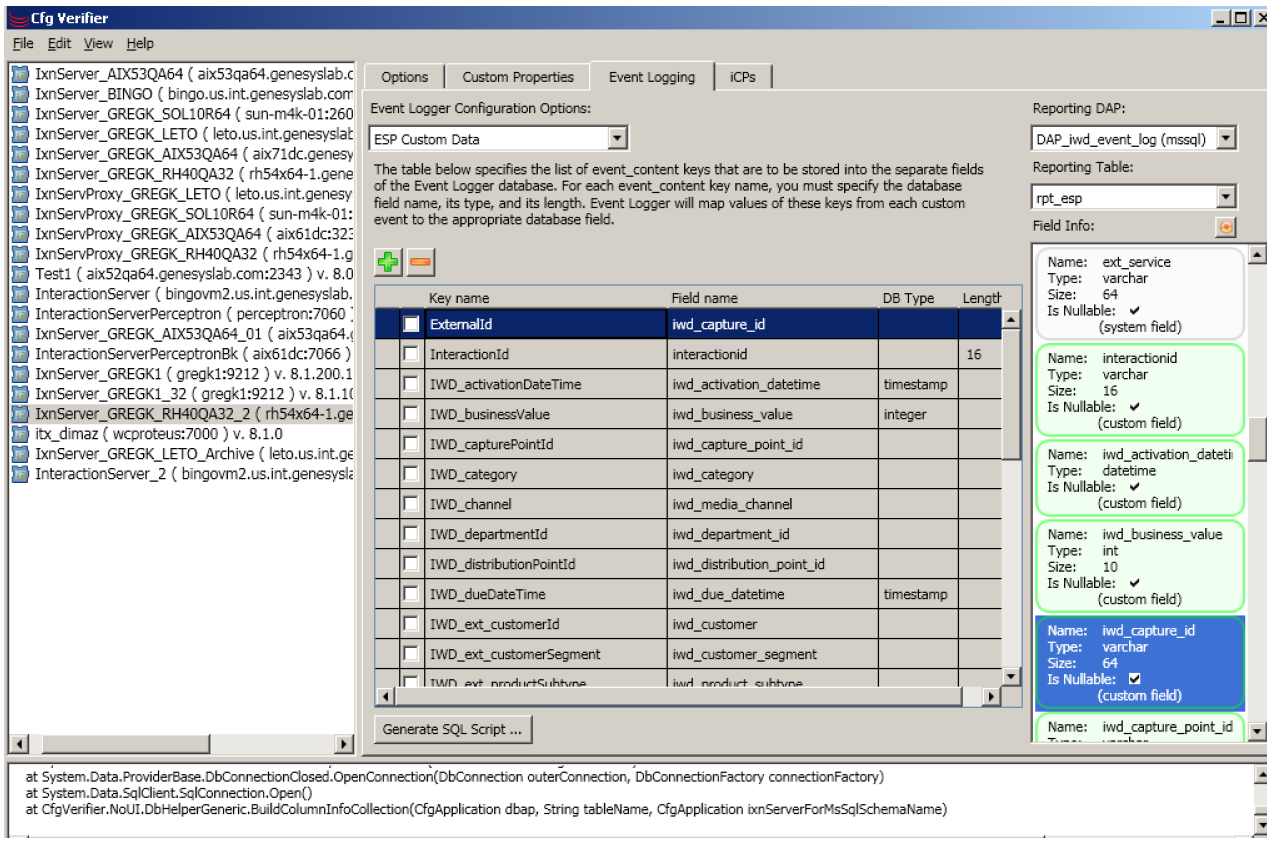Expand the Reporting DAP dropdown
The height and width of the screenshot is (848, 1276).
click(x=1227, y=139)
